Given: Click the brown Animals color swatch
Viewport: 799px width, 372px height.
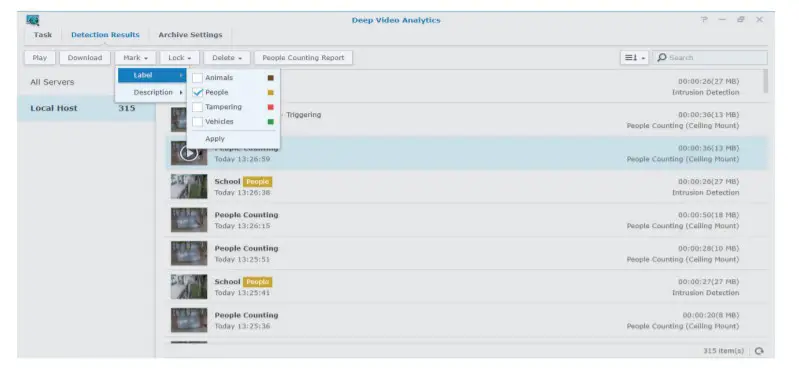Looking at the screenshot, I should point(271,78).
